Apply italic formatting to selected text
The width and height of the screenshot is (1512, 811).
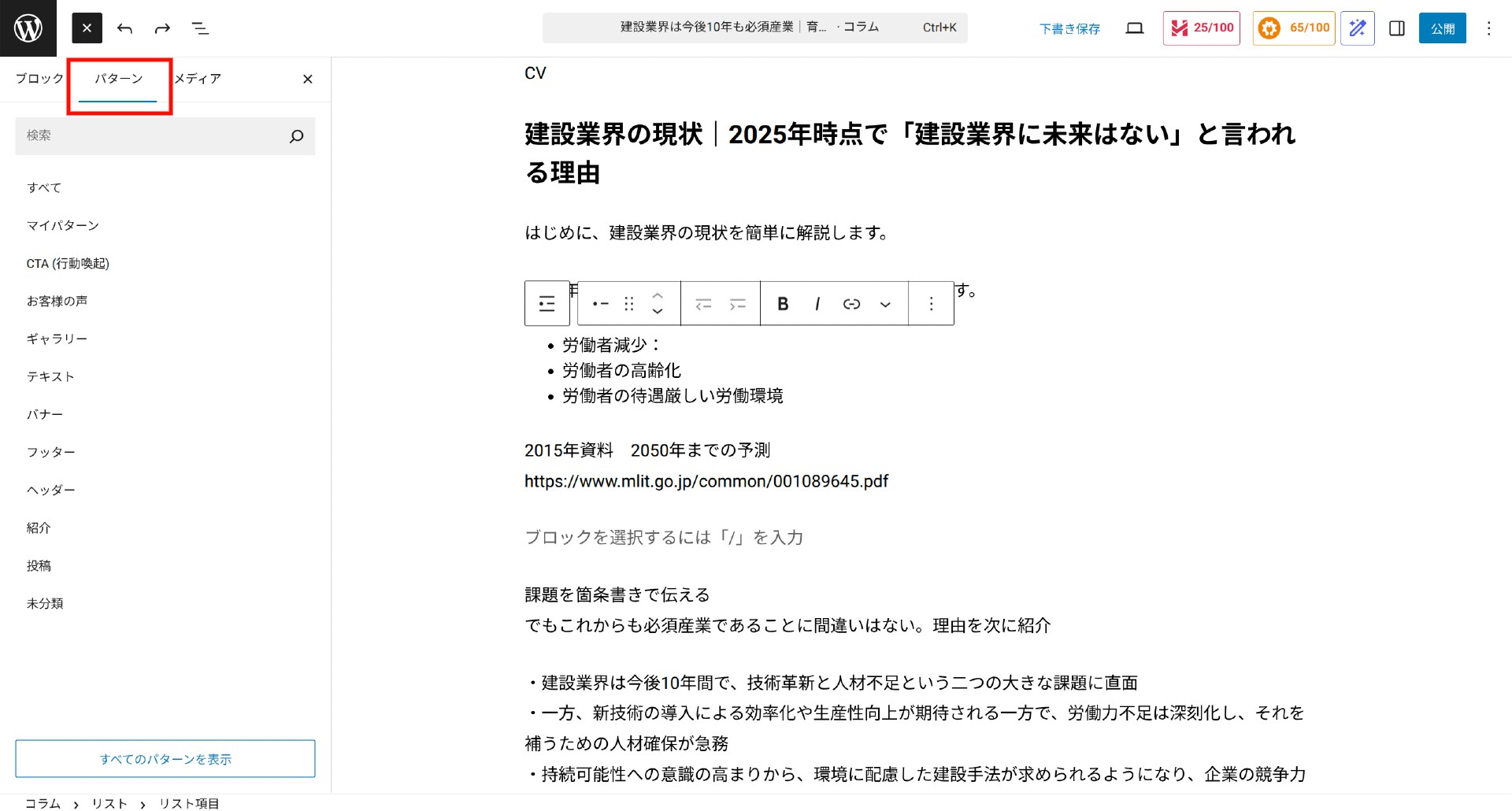[817, 304]
